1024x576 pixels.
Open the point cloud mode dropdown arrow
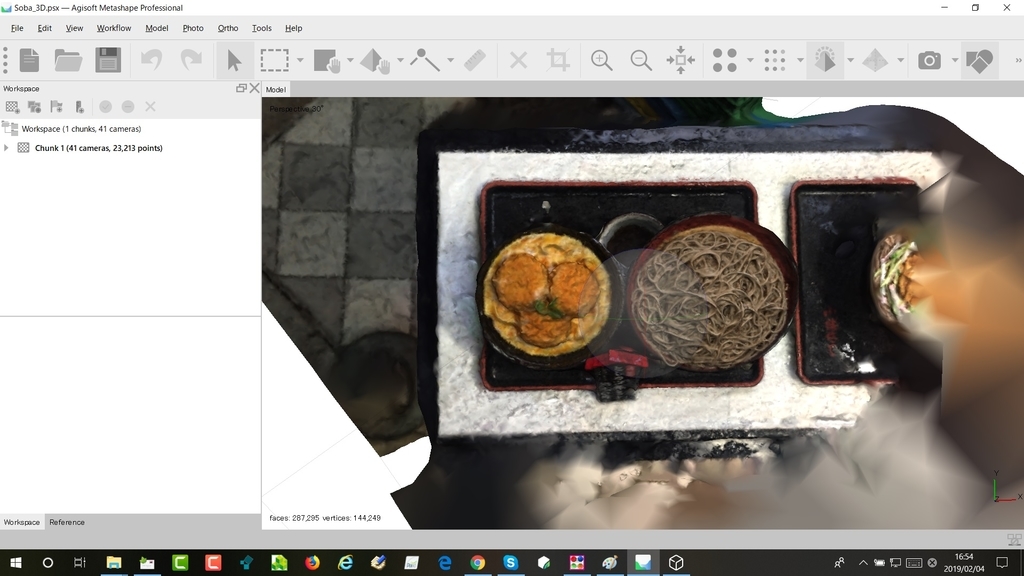[x=750, y=60]
